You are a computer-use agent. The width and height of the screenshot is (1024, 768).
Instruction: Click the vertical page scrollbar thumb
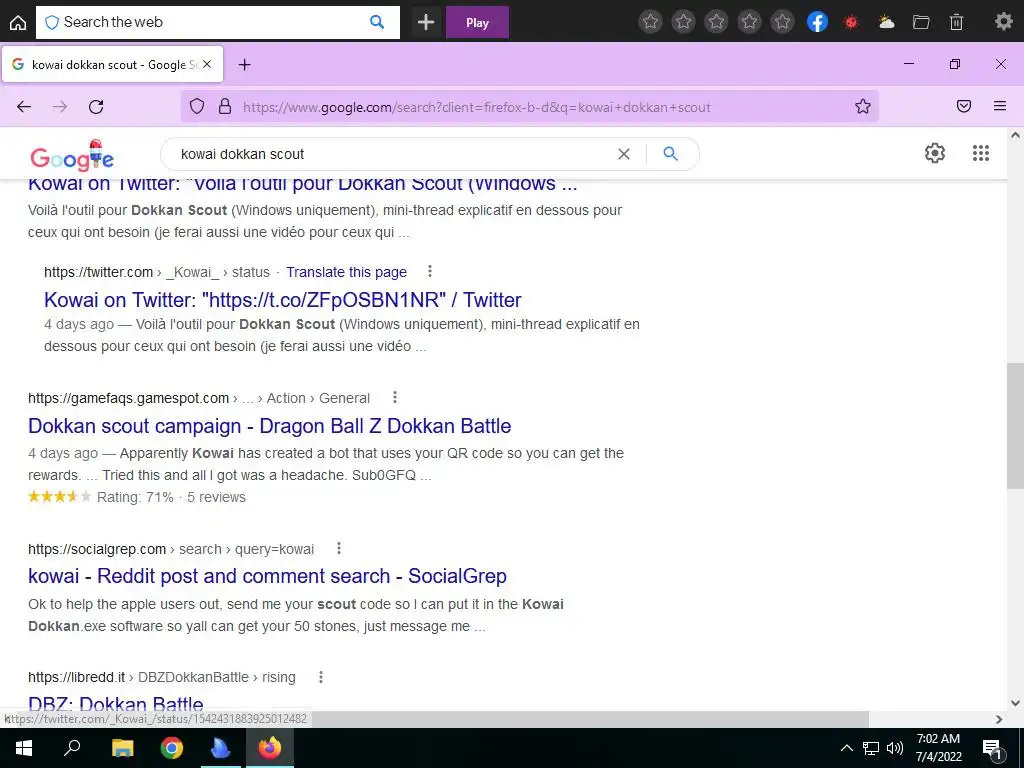[x=1015, y=426]
